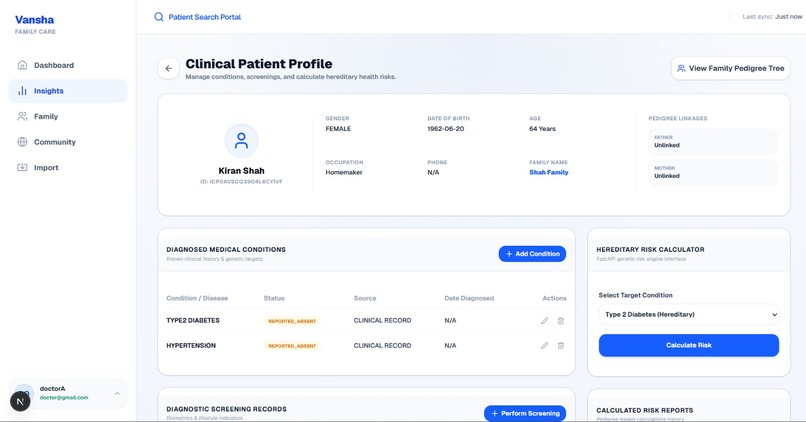Click the date of birth 1962-06-20
The height and width of the screenshot is (422, 806).
(x=446, y=129)
